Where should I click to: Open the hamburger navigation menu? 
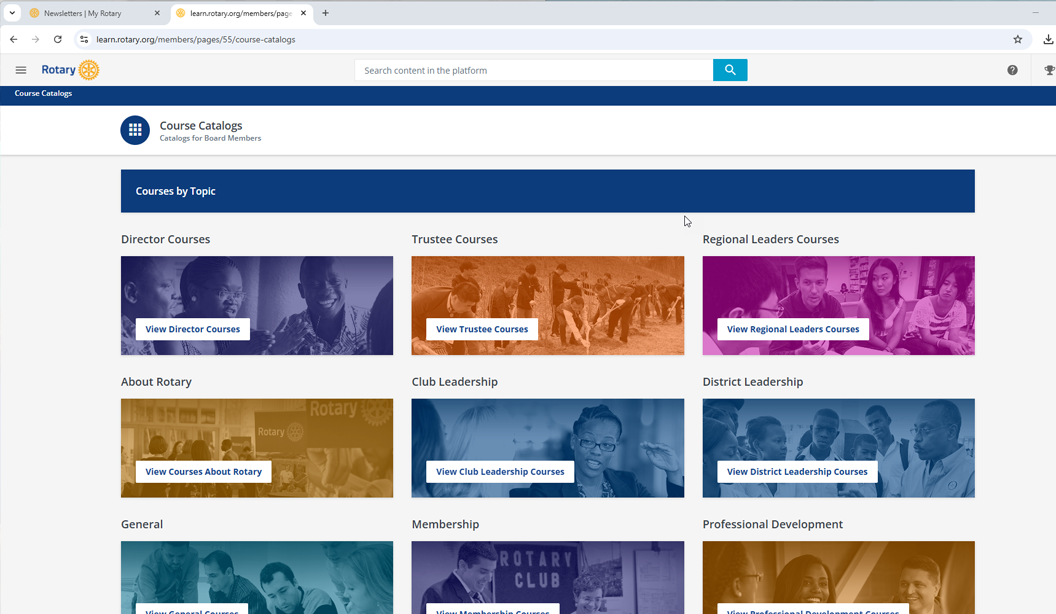click(x=21, y=70)
